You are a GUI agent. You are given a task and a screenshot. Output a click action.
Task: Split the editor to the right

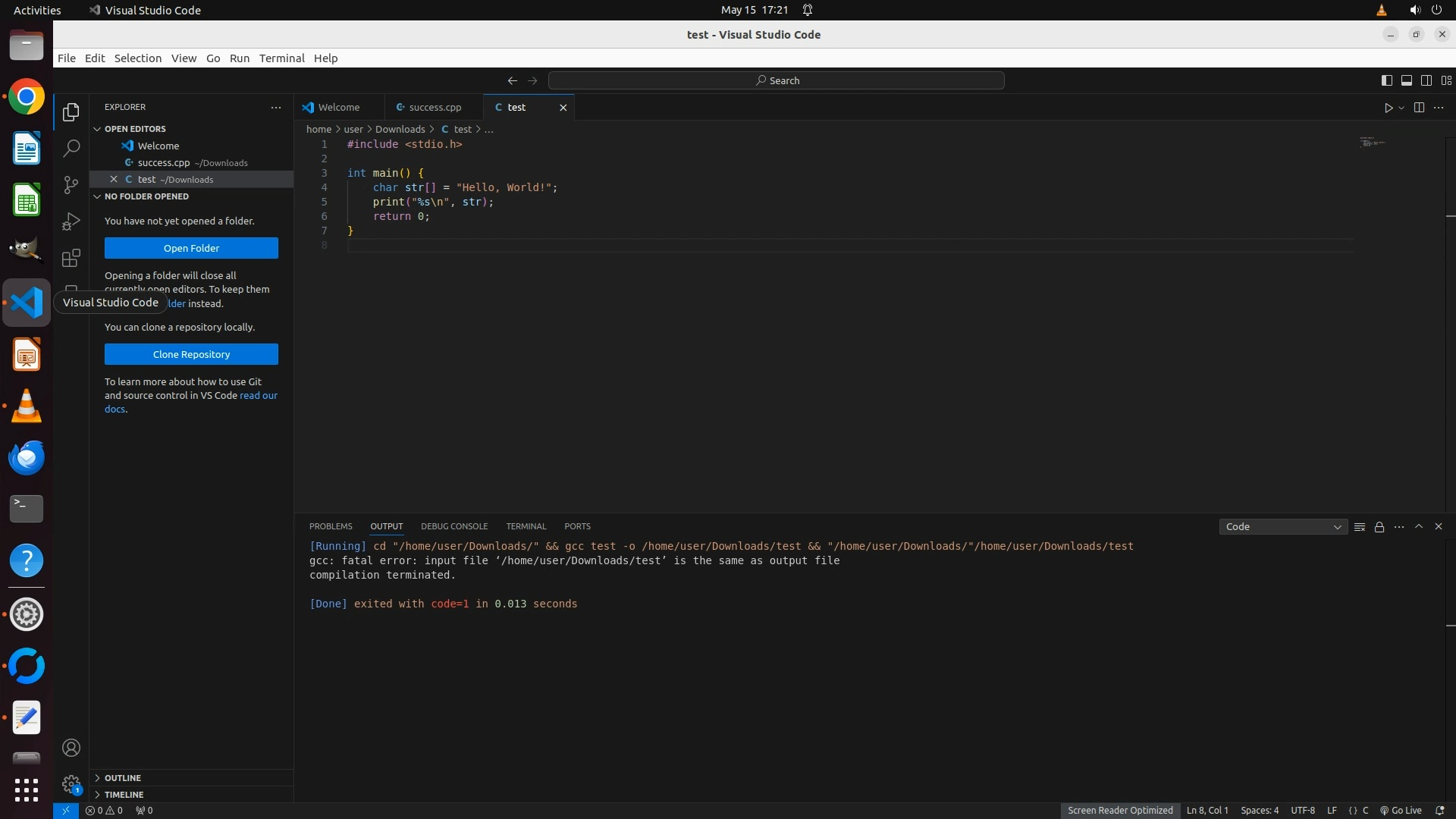coord(1419,108)
